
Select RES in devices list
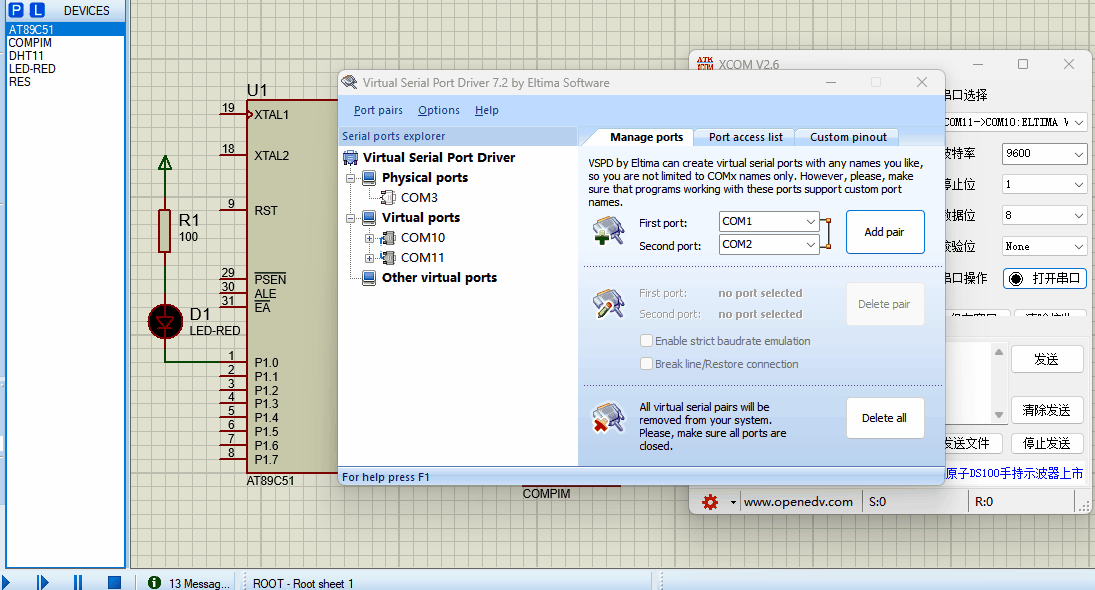point(66,82)
